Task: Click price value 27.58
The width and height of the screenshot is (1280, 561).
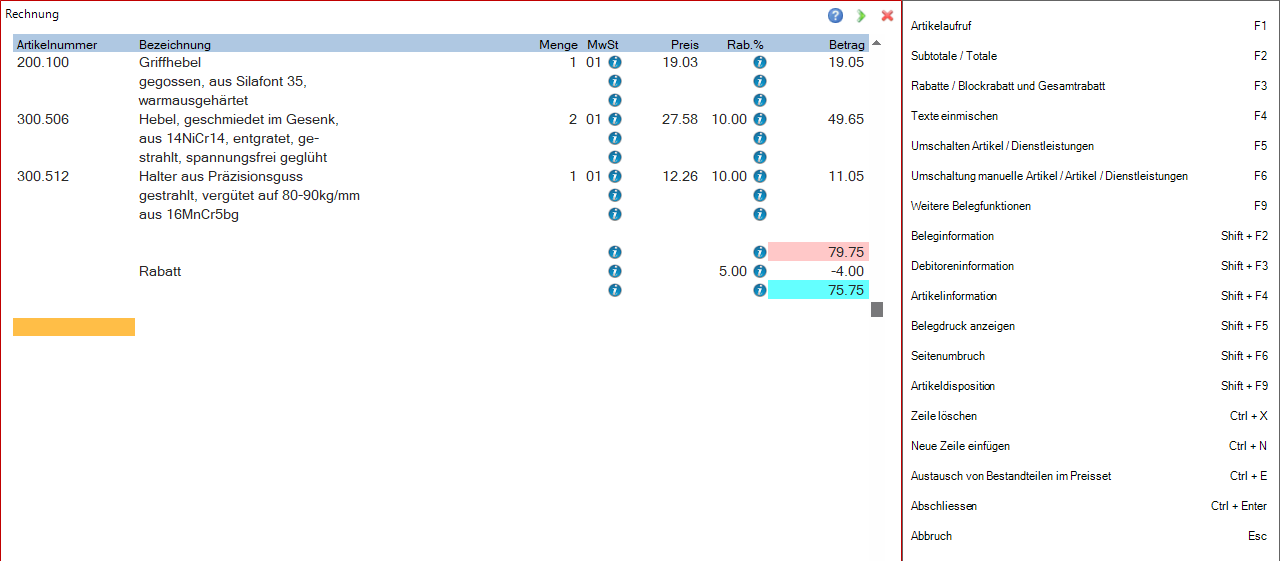Action: click(680, 119)
